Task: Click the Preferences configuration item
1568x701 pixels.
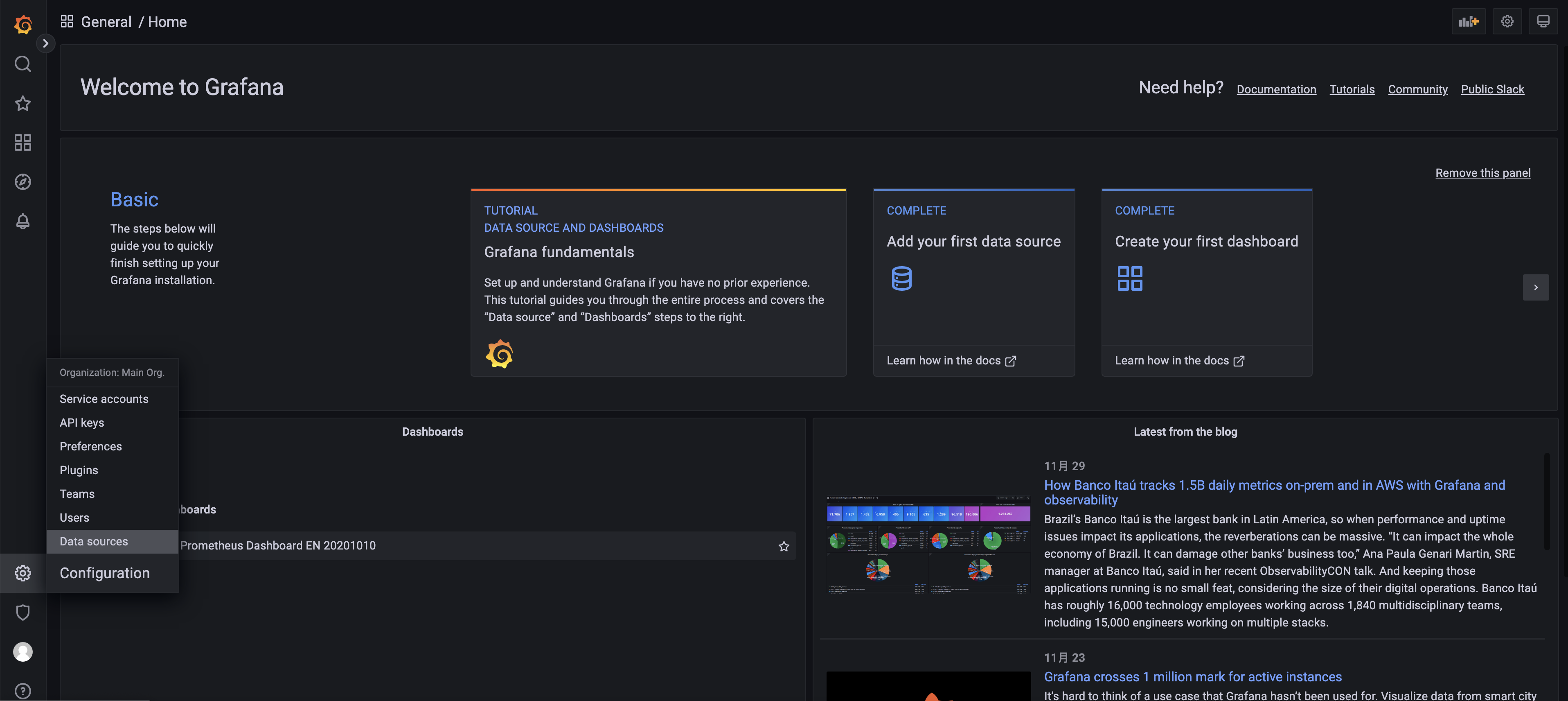Action: pos(91,446)
